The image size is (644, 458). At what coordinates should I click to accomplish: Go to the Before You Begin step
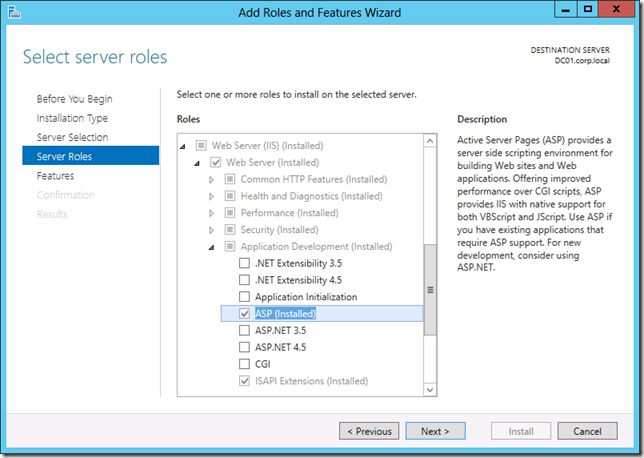(74, 99)
